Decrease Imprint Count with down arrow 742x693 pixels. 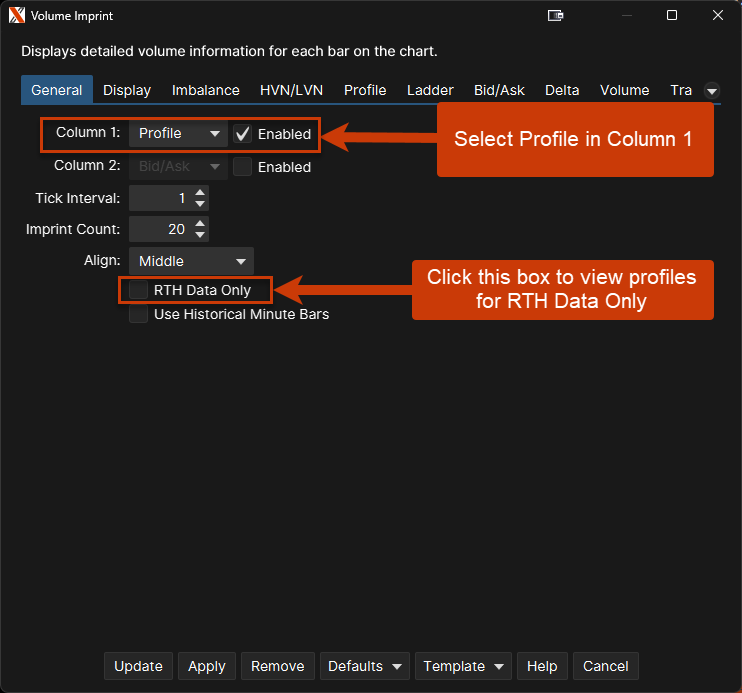200,235
